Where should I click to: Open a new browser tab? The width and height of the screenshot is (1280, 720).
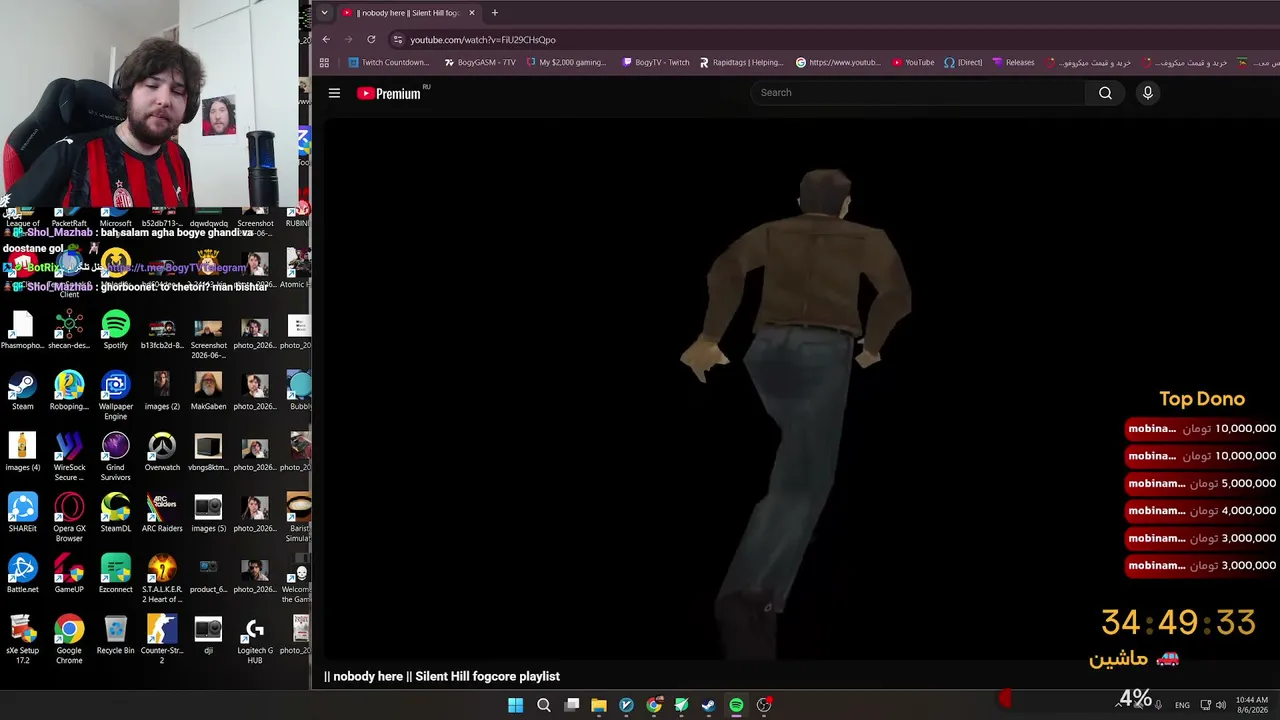[x=494, y=13]
